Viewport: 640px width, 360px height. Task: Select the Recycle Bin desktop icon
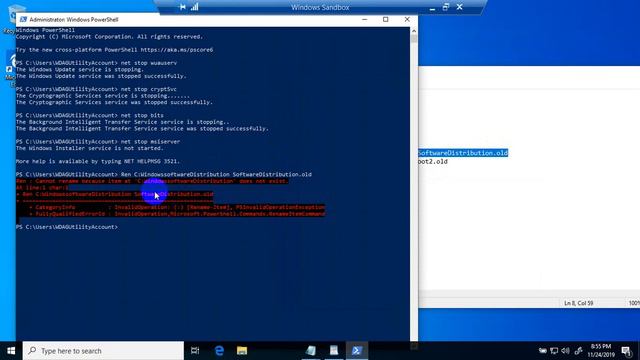(x=11, y=18)
